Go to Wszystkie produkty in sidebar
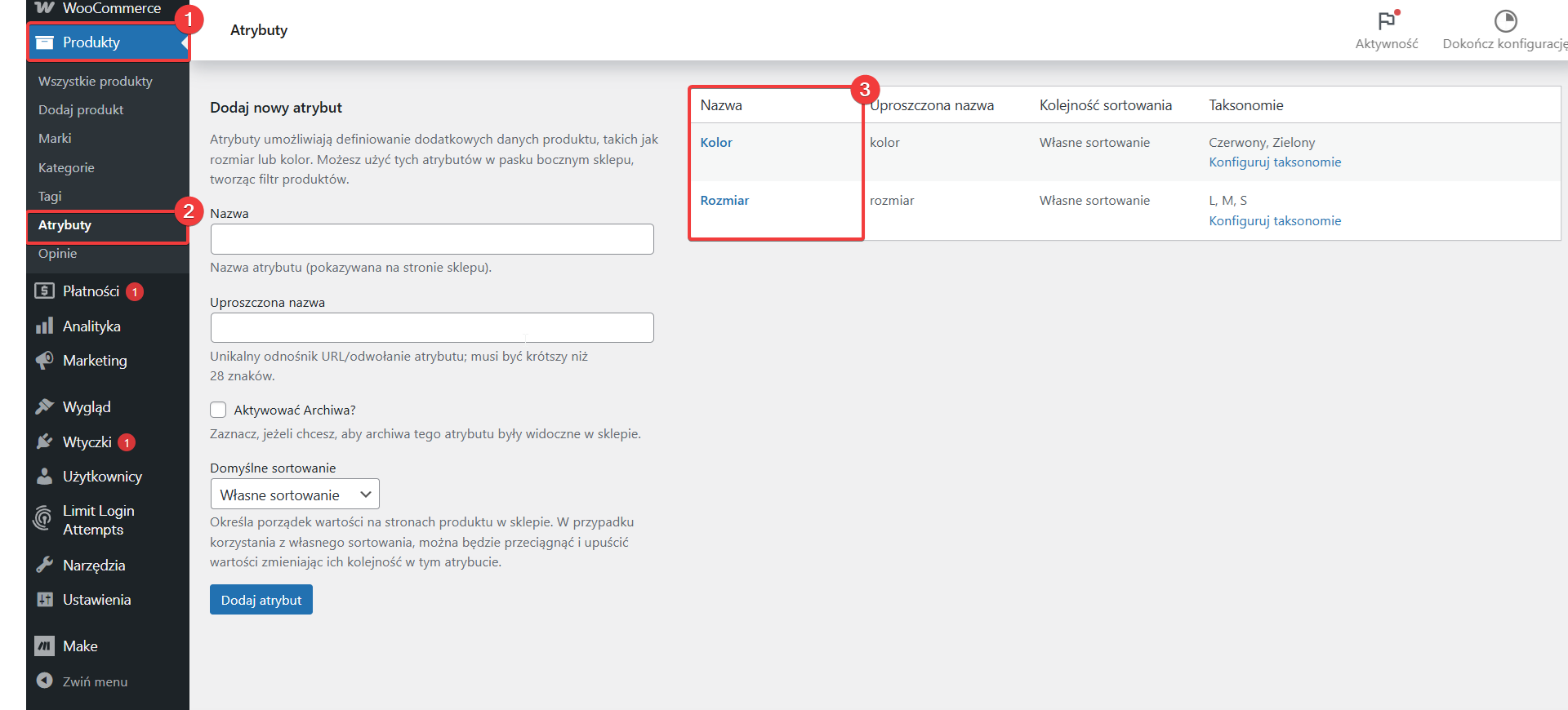The image size is (1568, 710). 96,82
